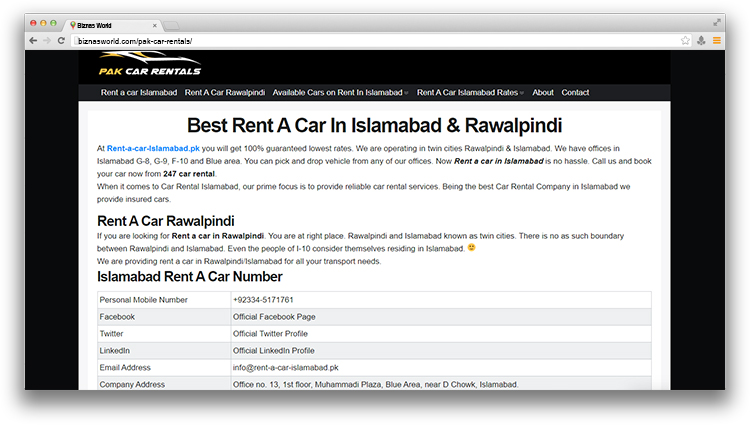Viewport: 750px width, 425px height.
Task: Expand Available Cars on Rent In Islamabad dropdown
Action: tap(340, 93)
